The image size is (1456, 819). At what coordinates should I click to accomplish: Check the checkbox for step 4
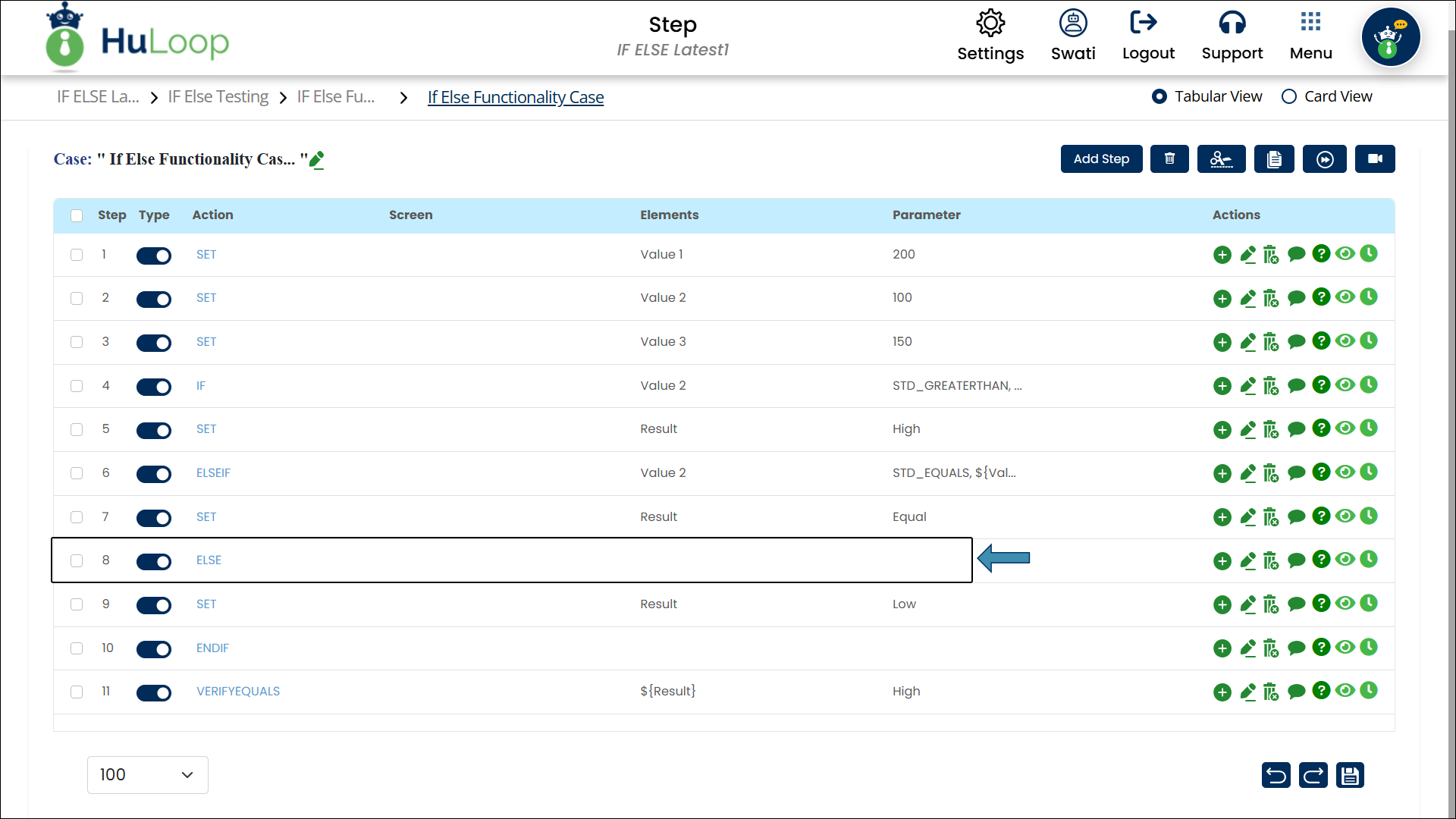pyautogui.click(x=77, y=386)
